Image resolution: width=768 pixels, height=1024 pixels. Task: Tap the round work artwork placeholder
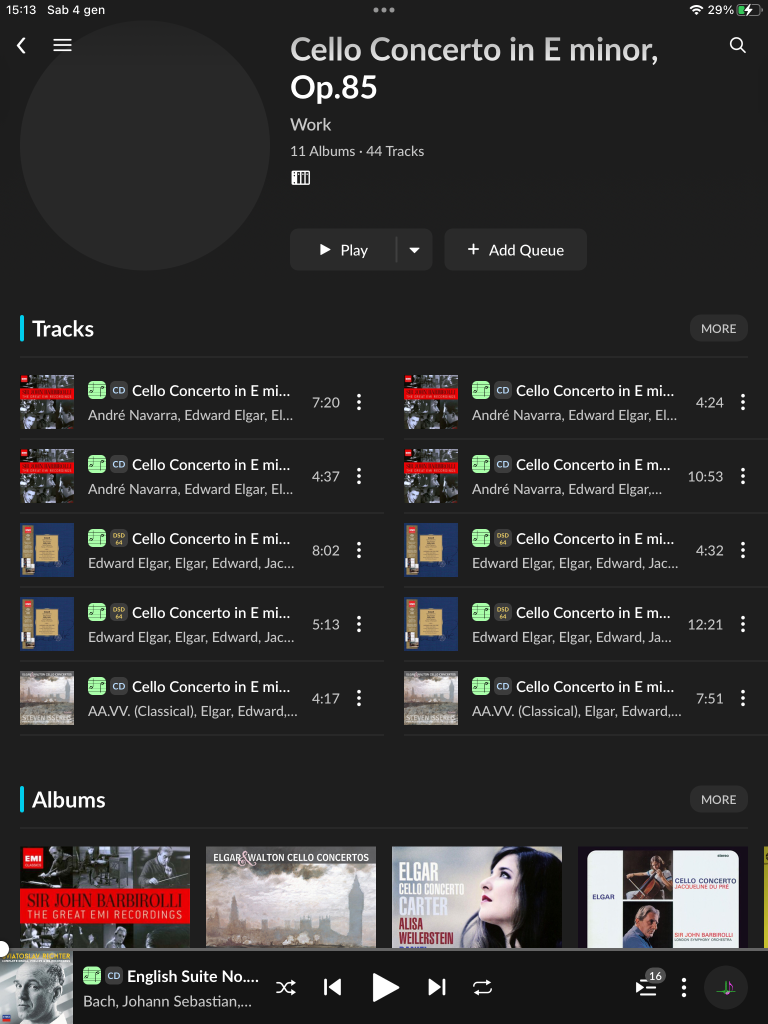[145, 145]
